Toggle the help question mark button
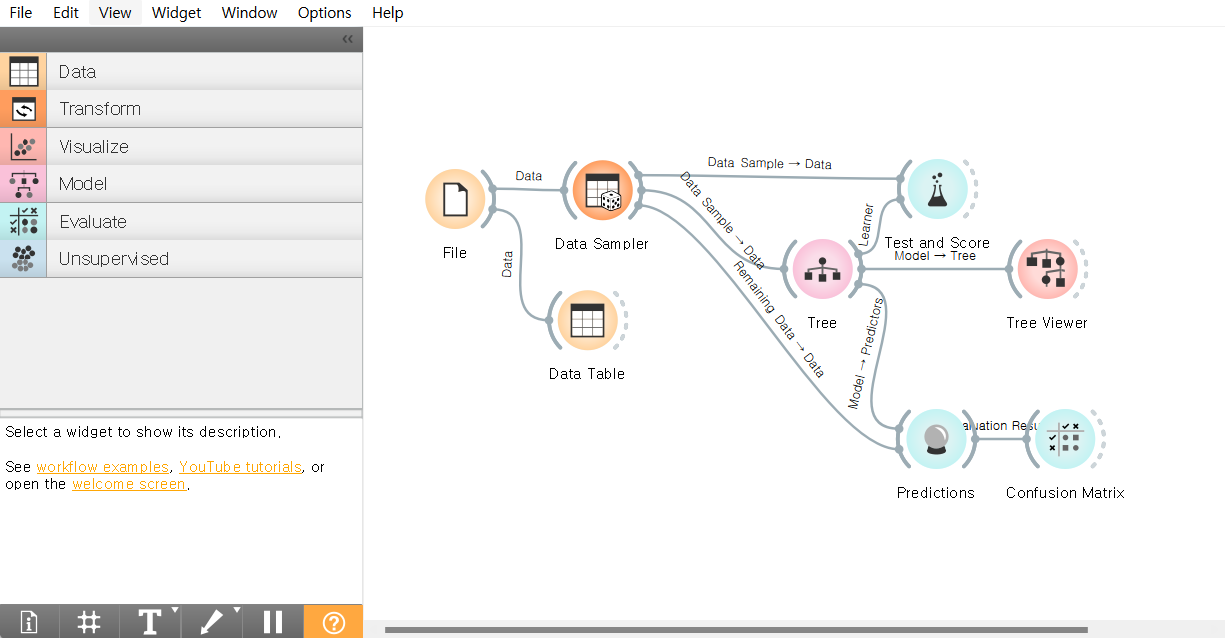This screenshot has height=638, width=1225. click(x=334, y=622)
